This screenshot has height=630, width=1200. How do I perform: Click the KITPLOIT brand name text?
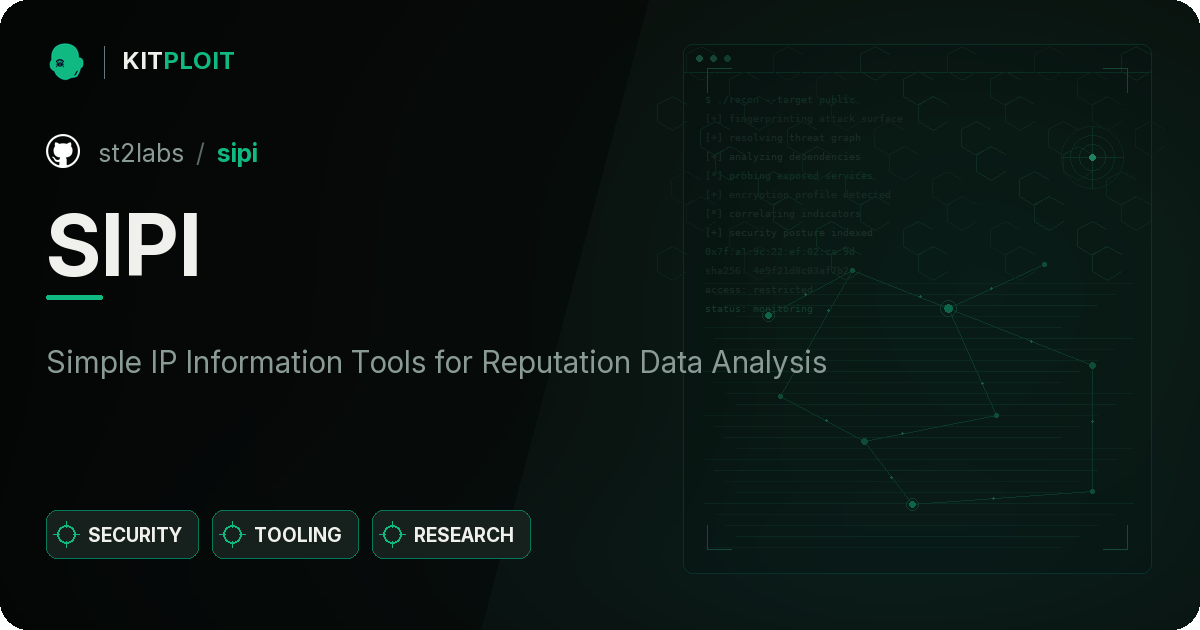click(178, 61)
